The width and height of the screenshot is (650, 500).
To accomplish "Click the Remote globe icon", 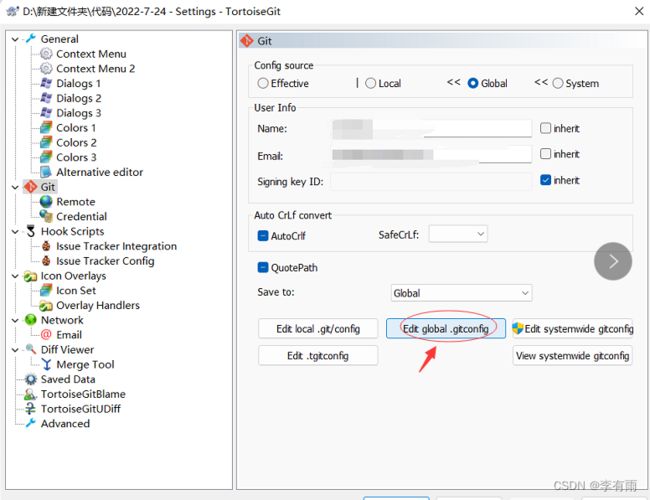I will (46, 201).
